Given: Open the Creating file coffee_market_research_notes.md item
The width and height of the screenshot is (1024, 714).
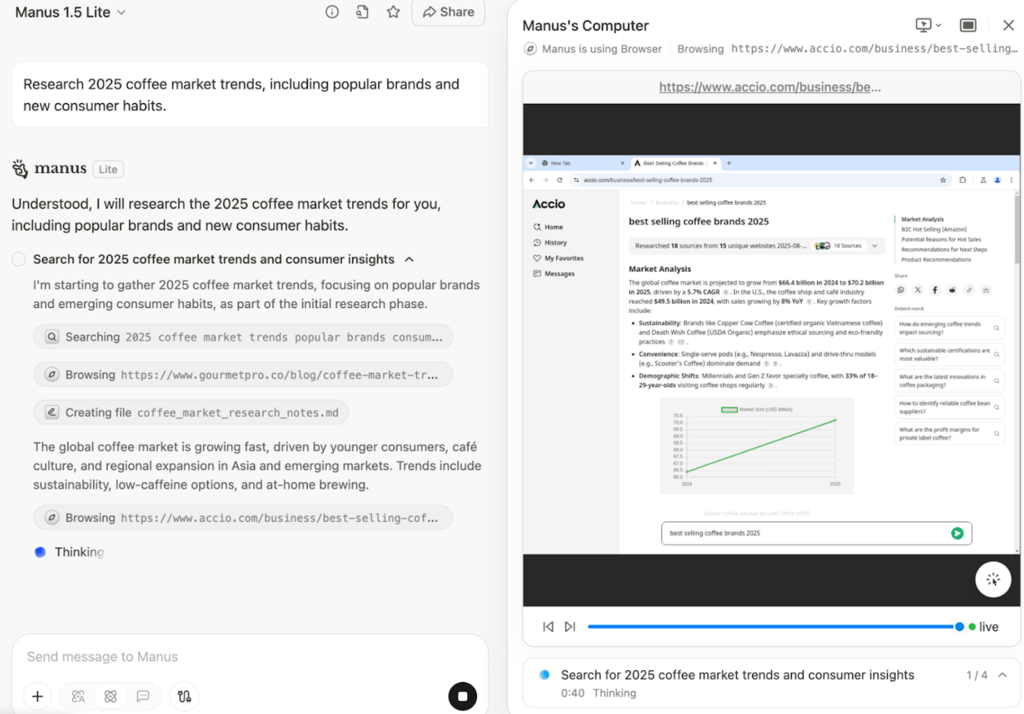Looking at the screenshot, I should (x=191, y=412).
